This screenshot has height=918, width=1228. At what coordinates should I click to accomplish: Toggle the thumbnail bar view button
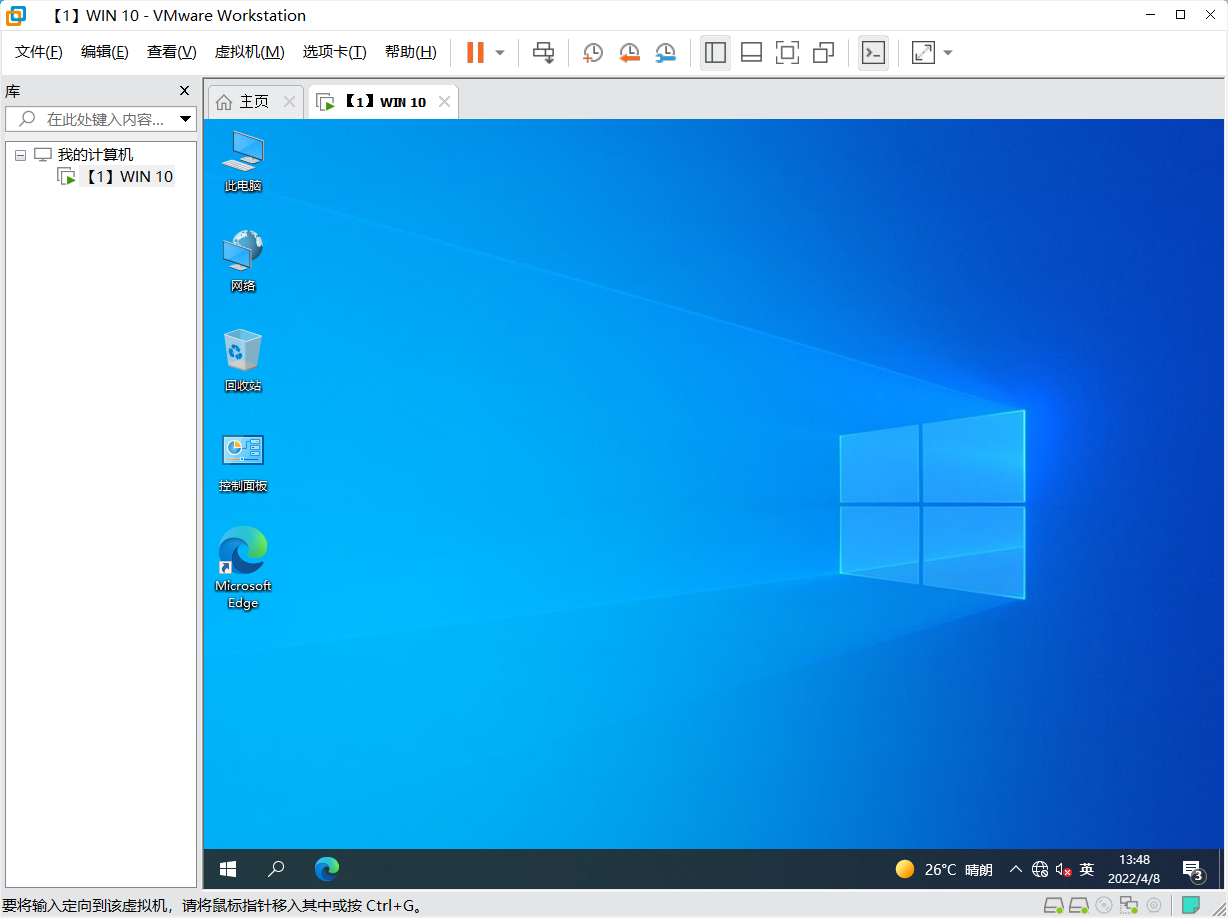tap(751, 53)
